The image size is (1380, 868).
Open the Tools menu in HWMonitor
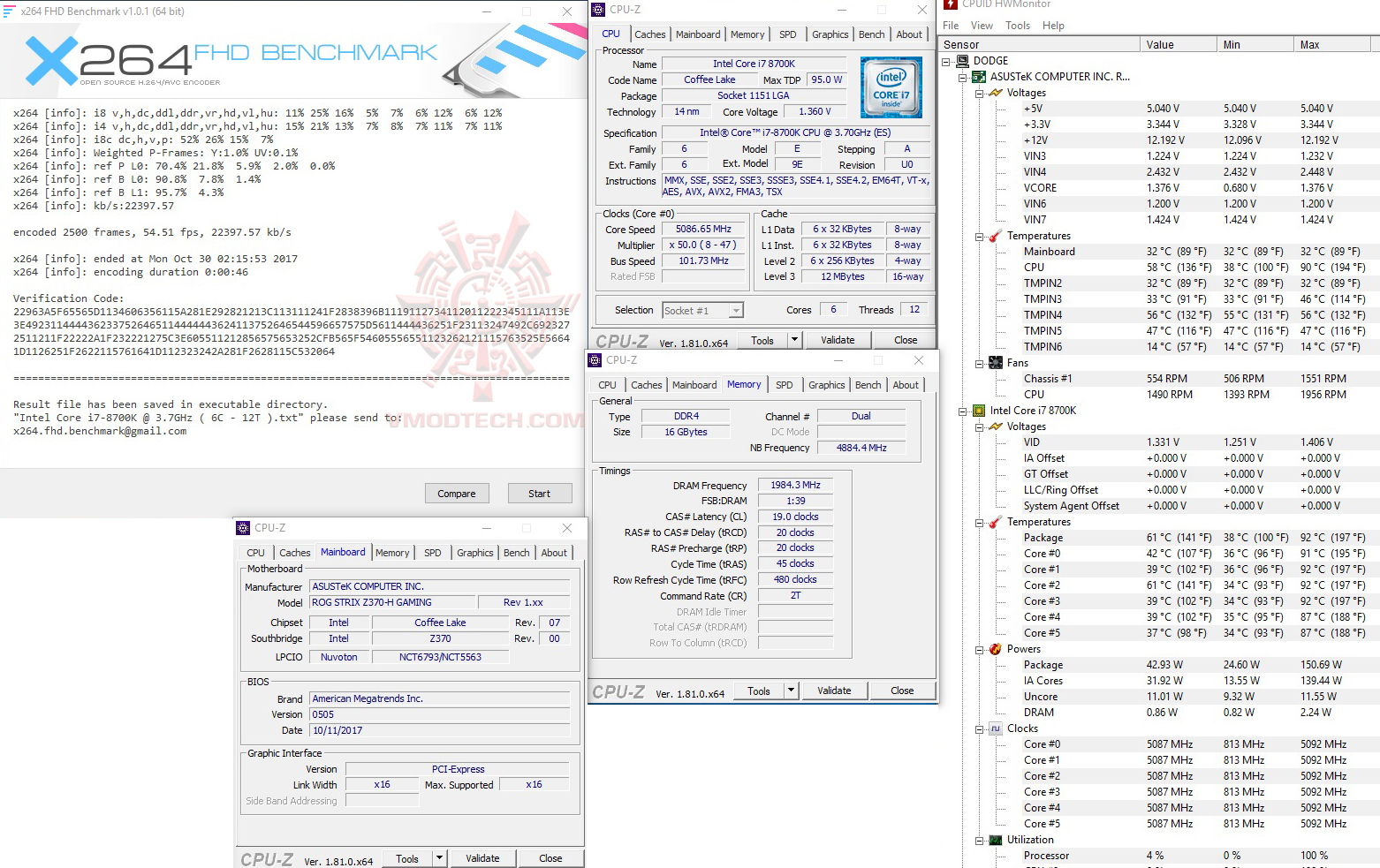(x=1017, y=26)
